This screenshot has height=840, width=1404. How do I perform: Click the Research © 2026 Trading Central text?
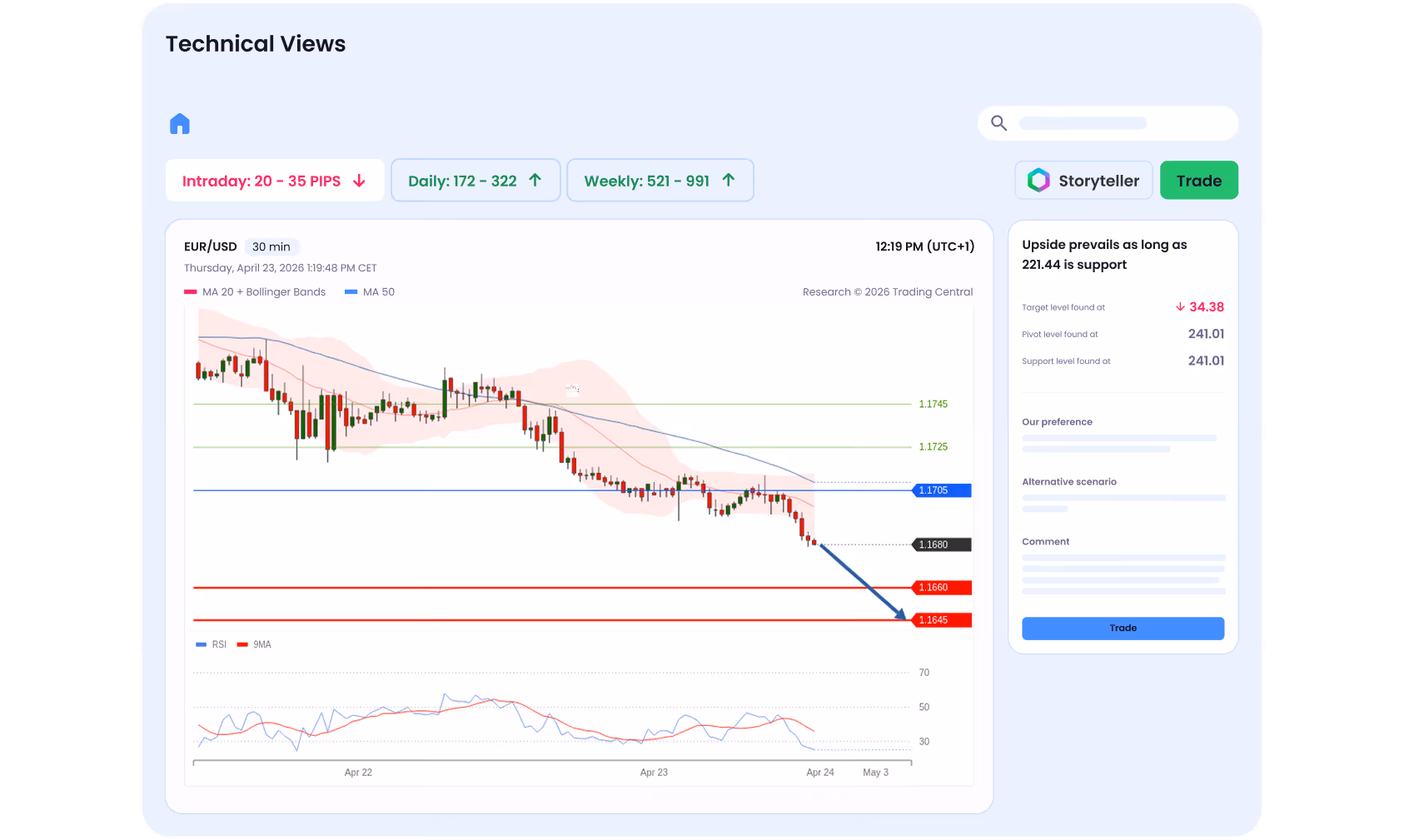click(x=888, y=292)
